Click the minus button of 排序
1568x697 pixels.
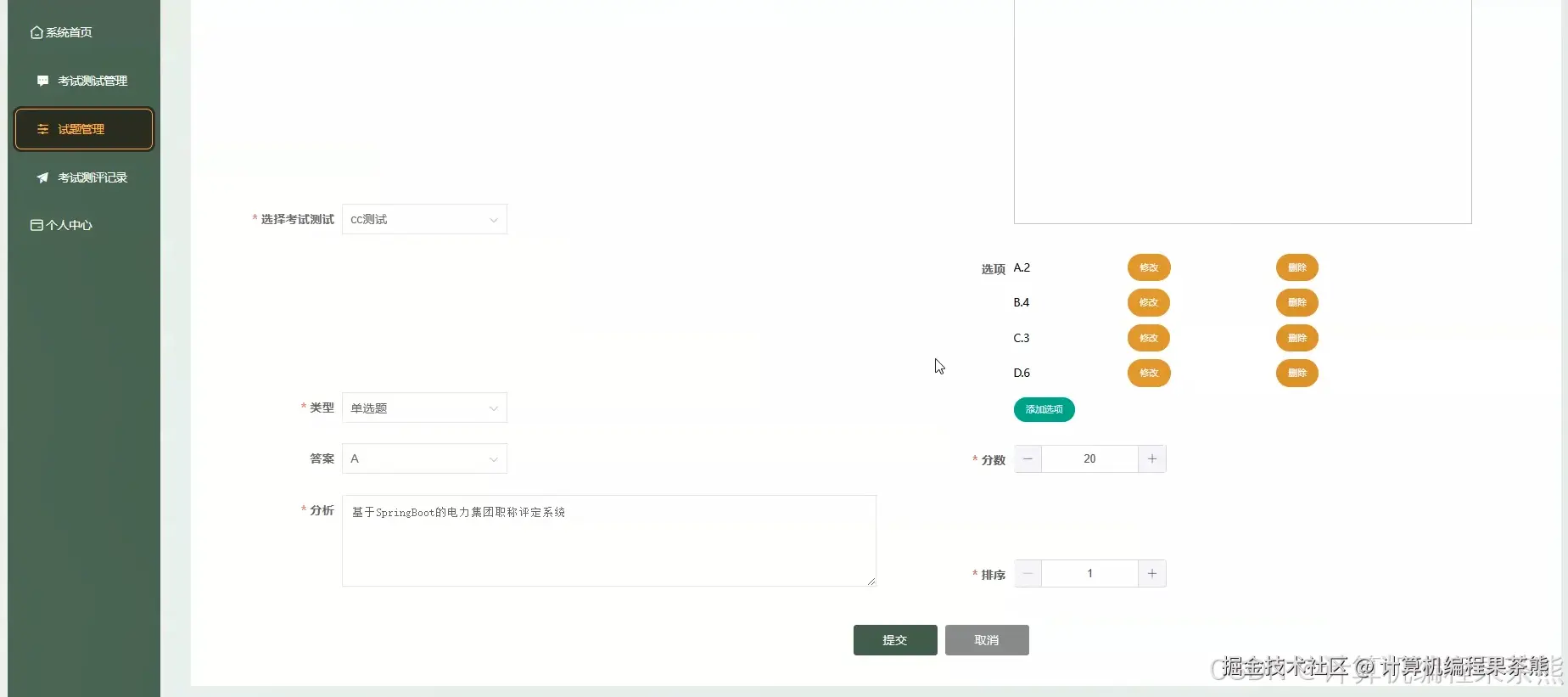(x=1028, y=573)
